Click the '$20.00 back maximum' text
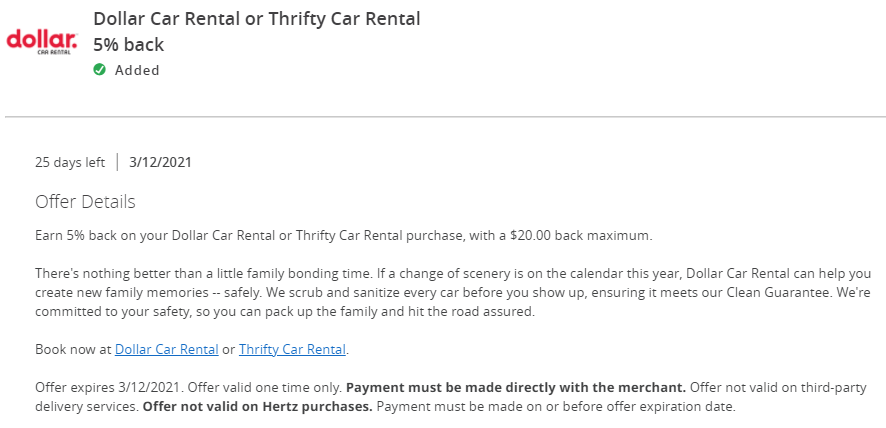The height and width of the screenshot is (428, 886). pos(580,236)
